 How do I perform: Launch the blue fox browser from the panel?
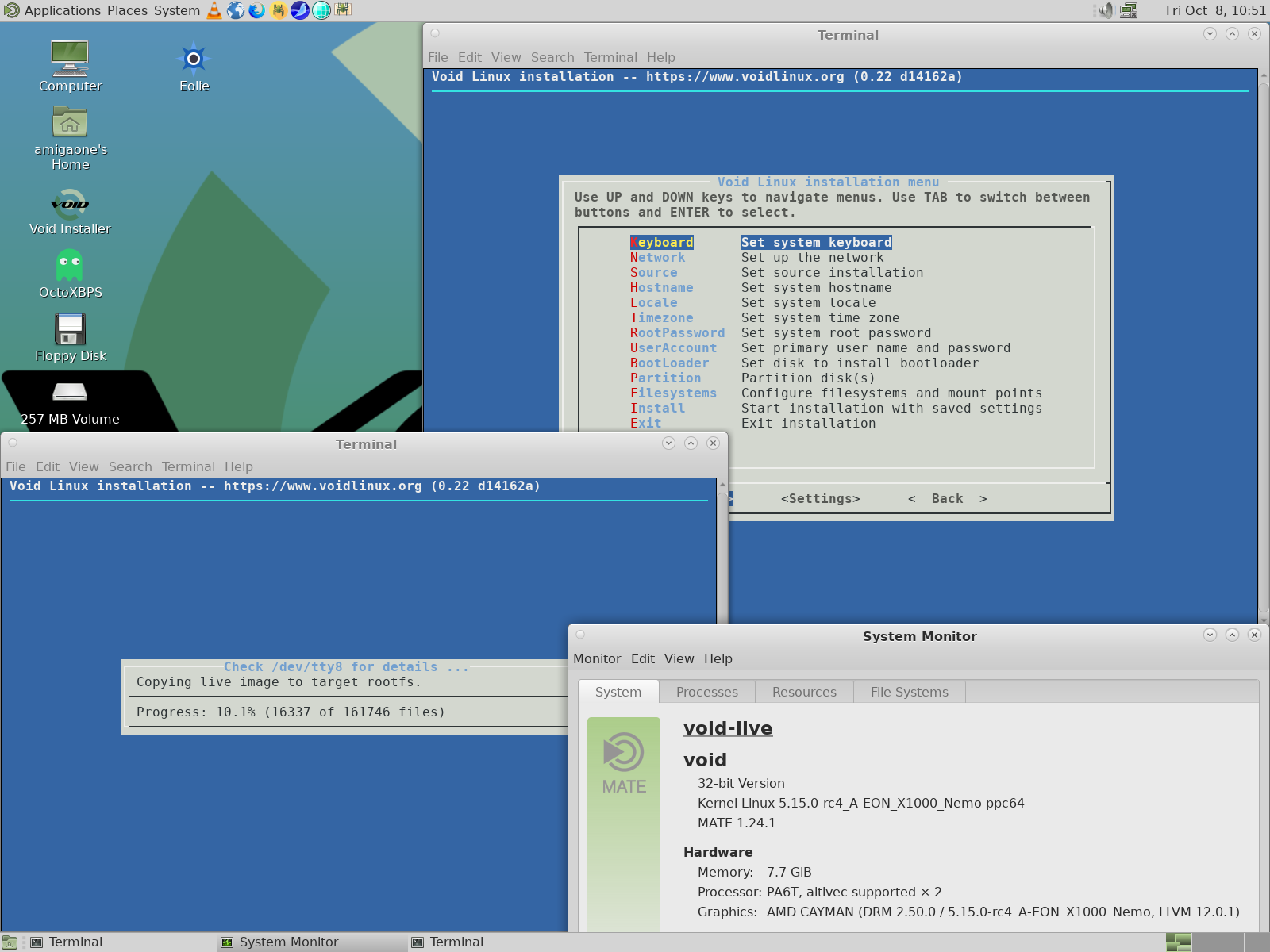pos(257,10)
